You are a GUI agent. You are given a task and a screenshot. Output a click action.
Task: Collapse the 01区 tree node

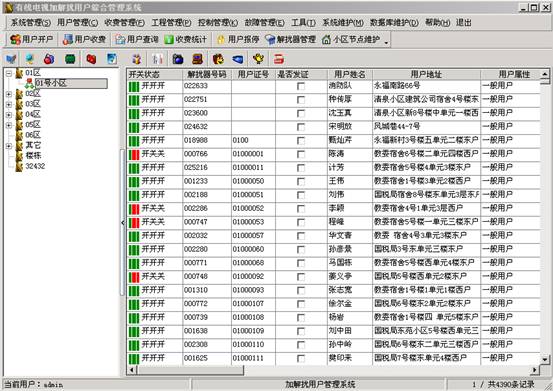point(9,73)
